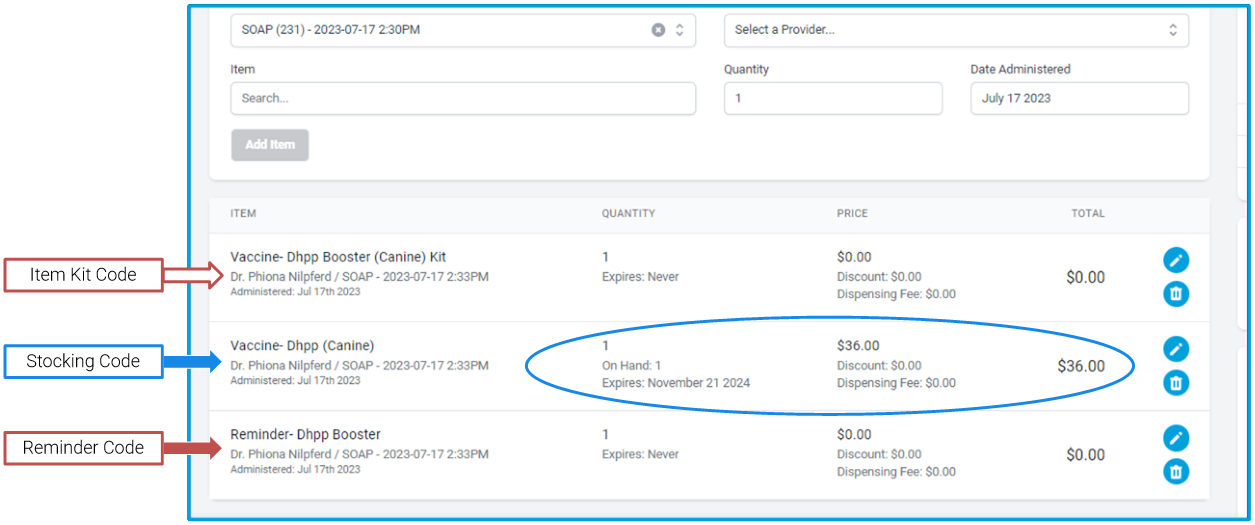Edit the Vaccine- Dhpp Booster (Canine) Kit item
The width and height of the screenshot is (1255, 525).
click(1176, 260)
